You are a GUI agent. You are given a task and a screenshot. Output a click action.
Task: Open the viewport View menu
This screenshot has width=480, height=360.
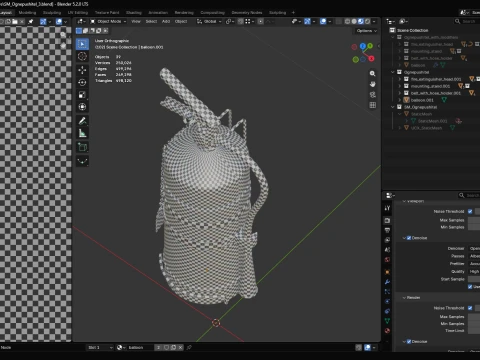click(136, 21)
